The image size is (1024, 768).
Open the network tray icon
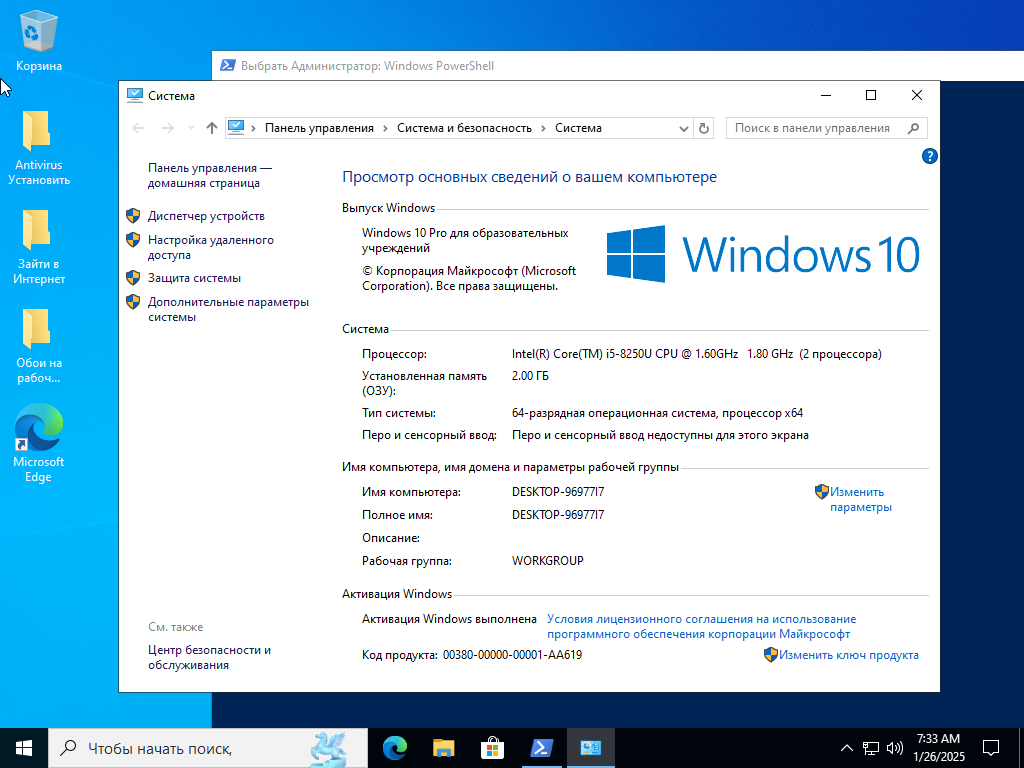871,748
